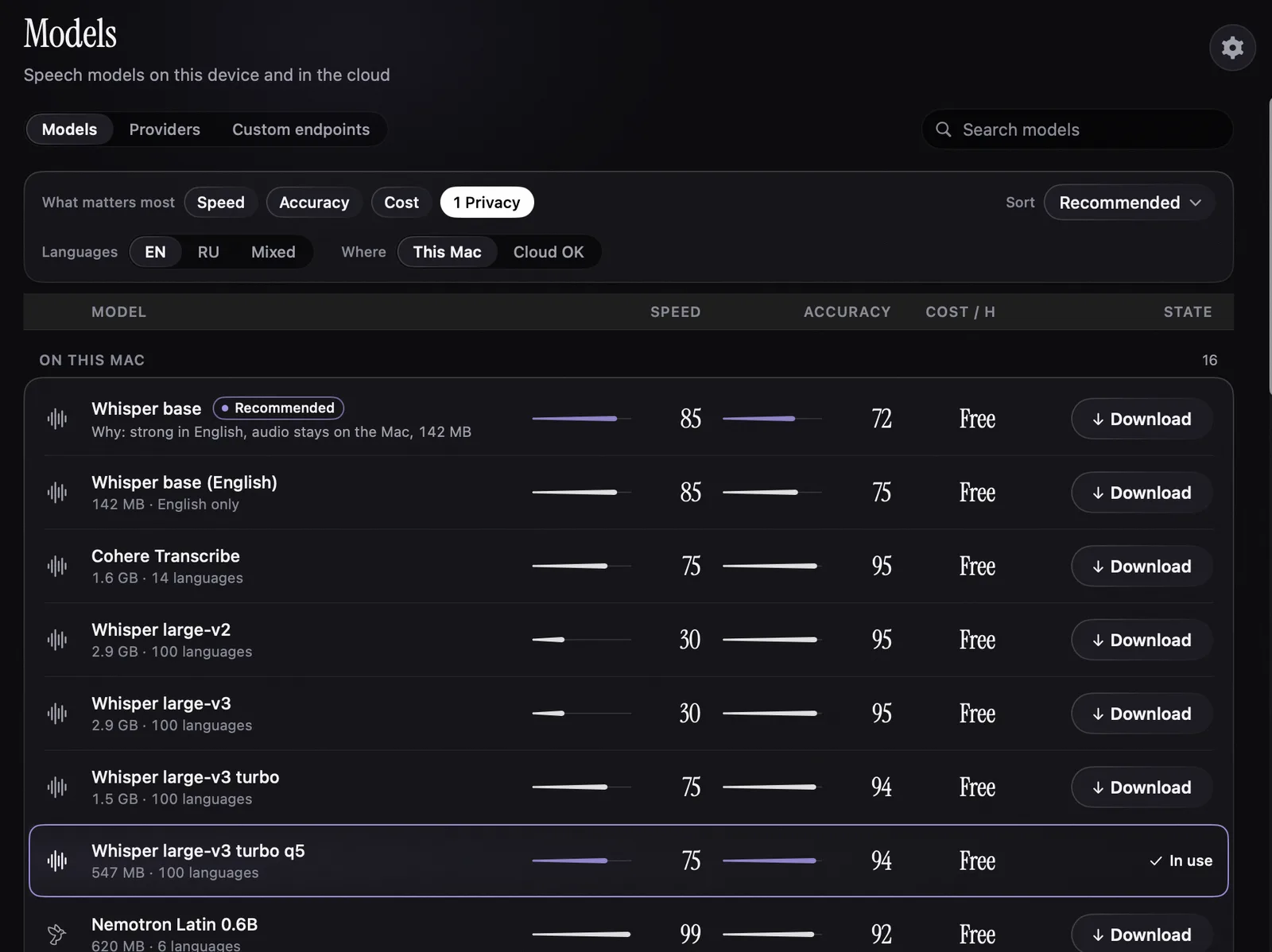Switch to the Providers tab
This screenshot has height=952, width=1272.
pyautogui.click(x=165, y=130)
